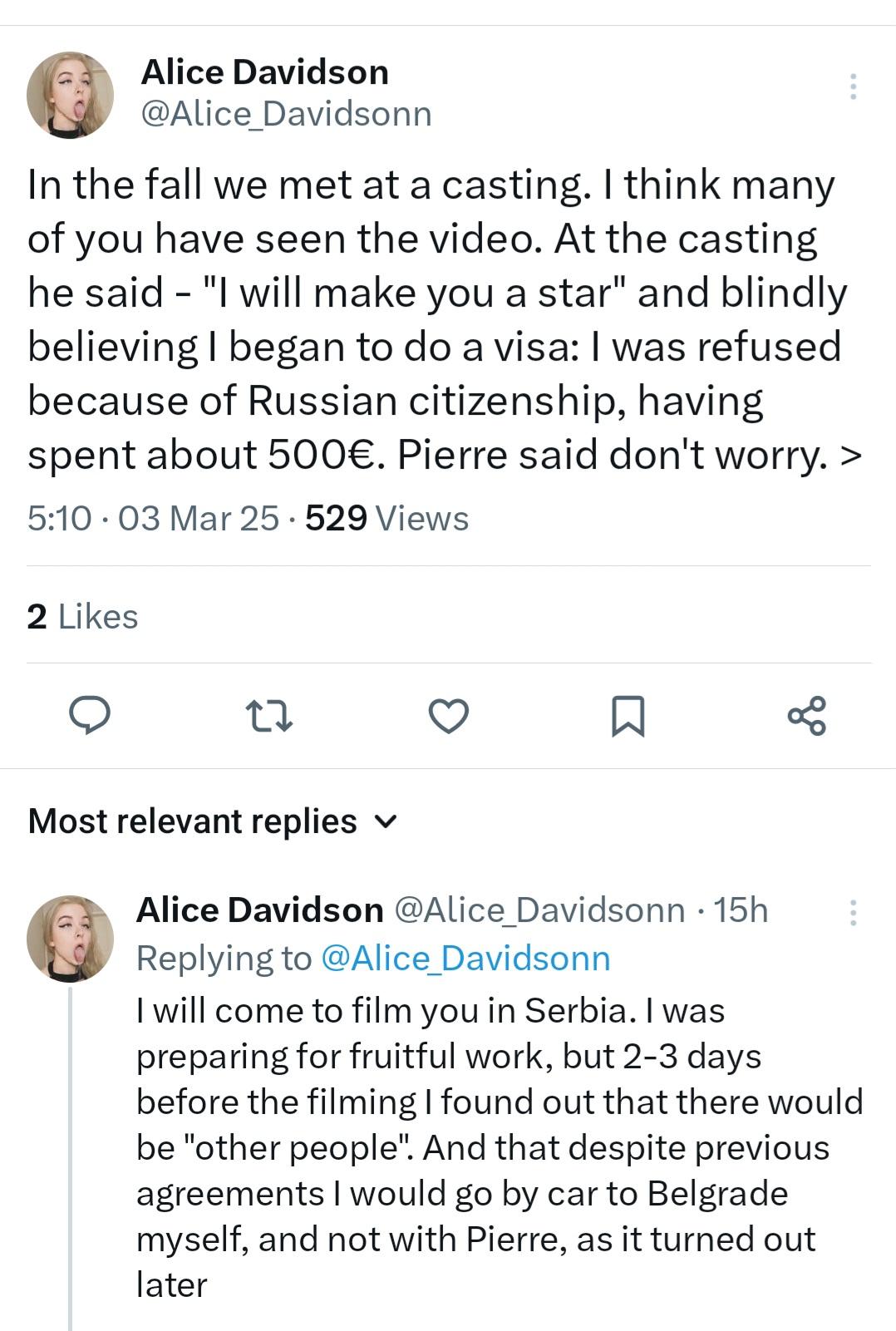Open the profile picture on main tweet
Image resolution: width=896 pixels, height=1331 pixels.
70,95
